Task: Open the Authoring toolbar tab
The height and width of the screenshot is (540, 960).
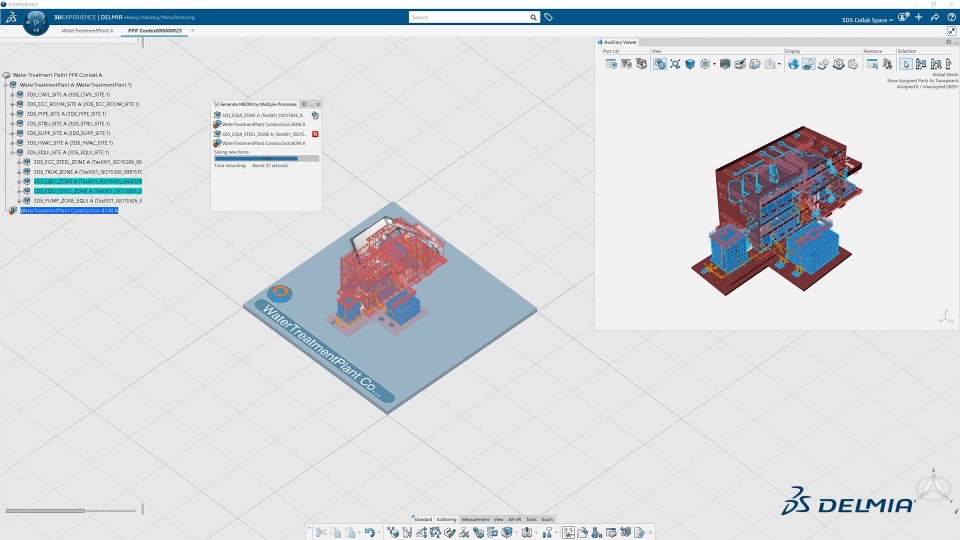Action: coord(446,519)
